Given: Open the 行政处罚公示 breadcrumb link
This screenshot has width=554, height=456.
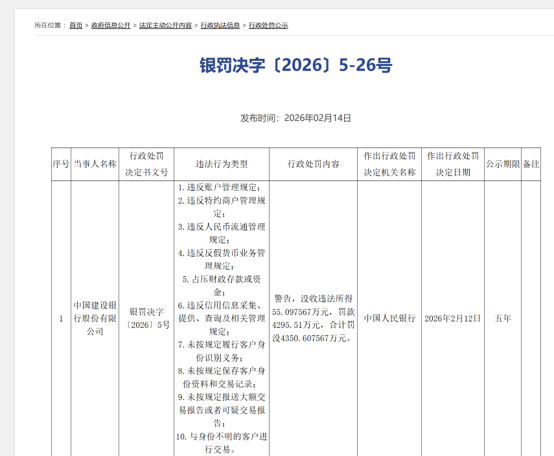Looking at the screenshot, I should (268, 25).
